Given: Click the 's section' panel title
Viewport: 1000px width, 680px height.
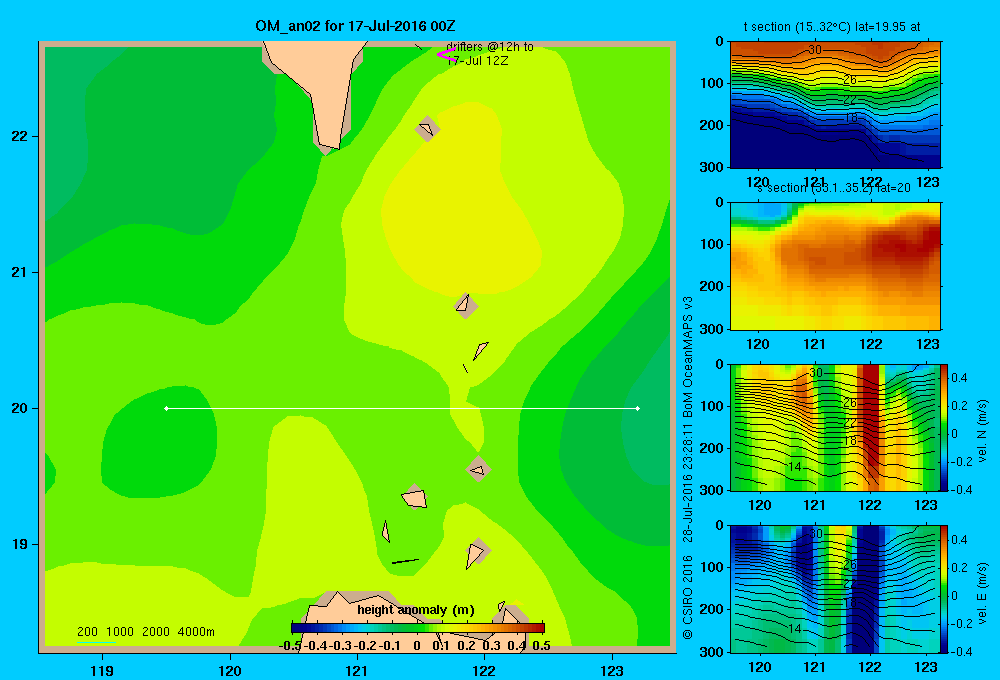Looking at the screenshot, I should coord(834,188).
